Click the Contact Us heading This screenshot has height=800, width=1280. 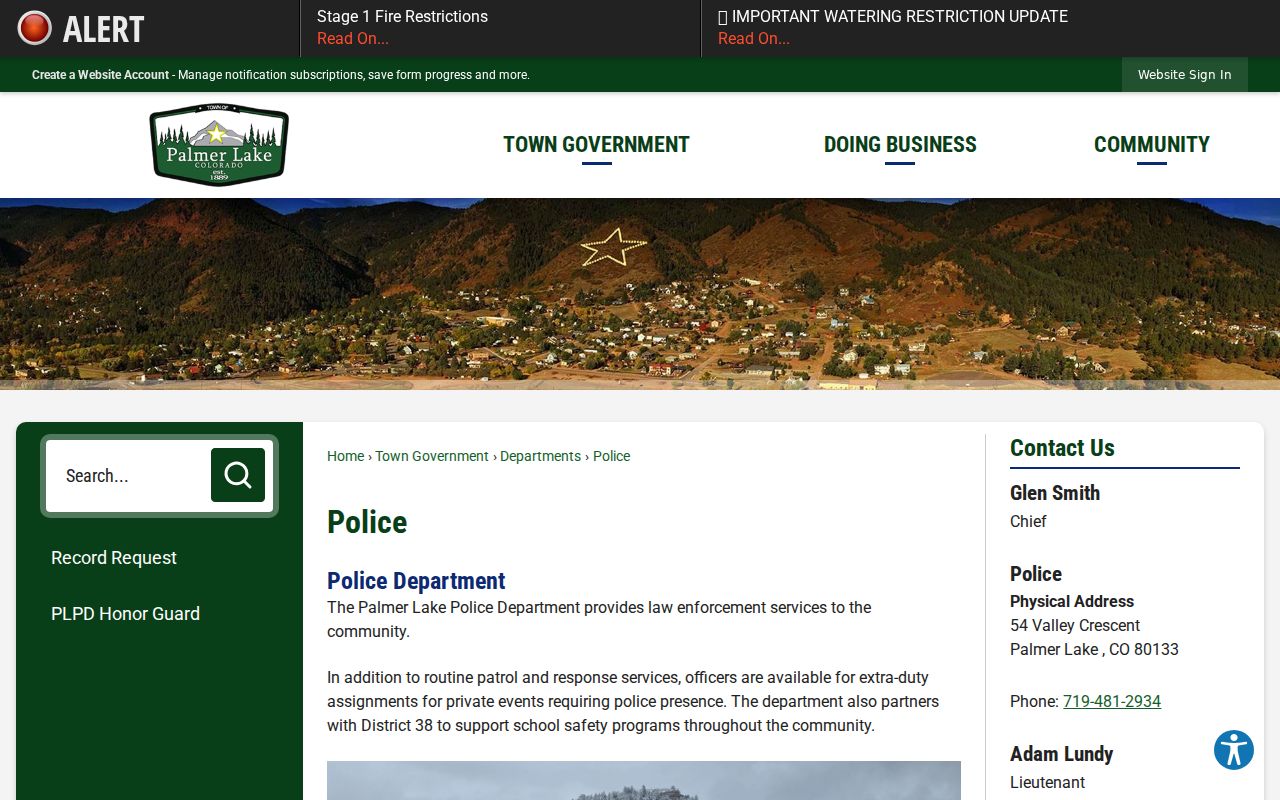pos(1062,448)
